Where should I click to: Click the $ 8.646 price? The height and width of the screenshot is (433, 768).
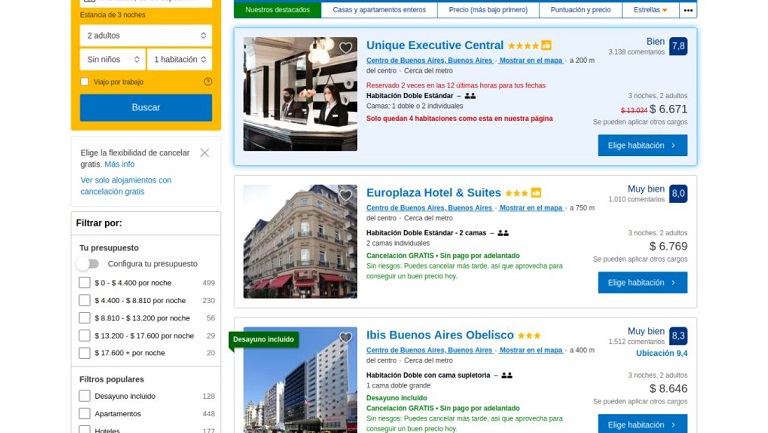tap(668, 388)
